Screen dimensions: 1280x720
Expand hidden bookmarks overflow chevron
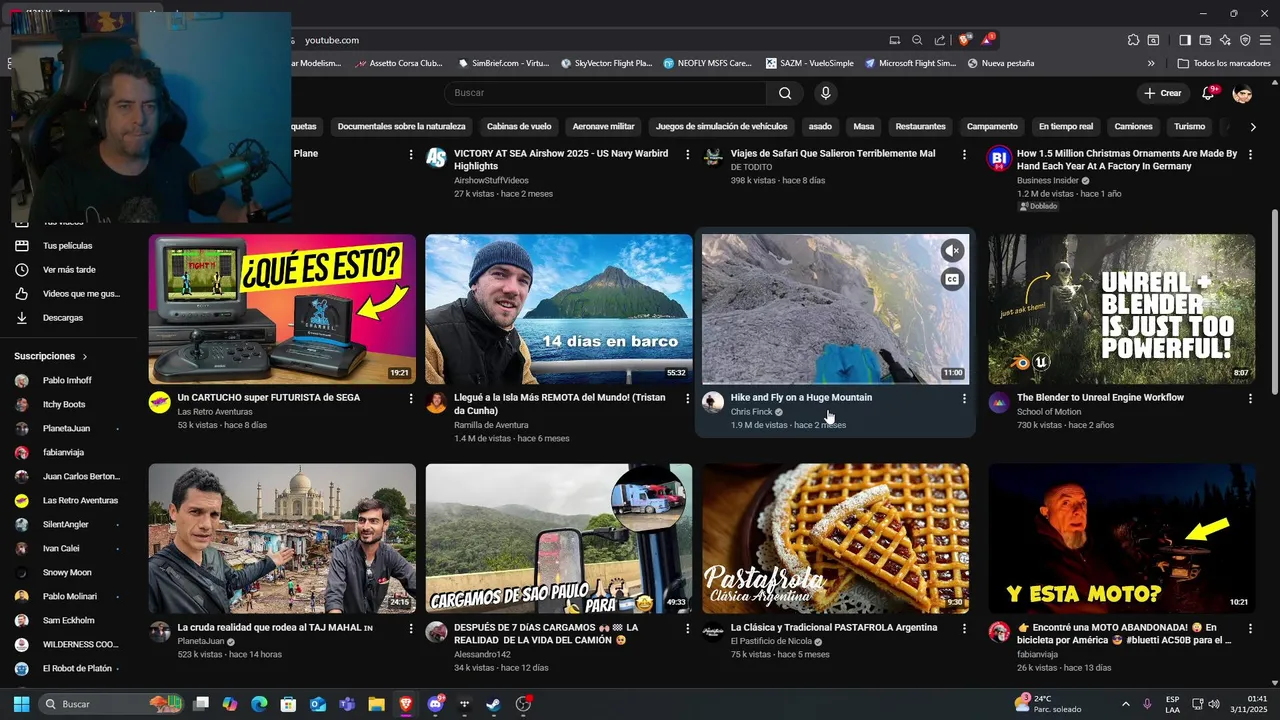click(x=1151, y=63)
